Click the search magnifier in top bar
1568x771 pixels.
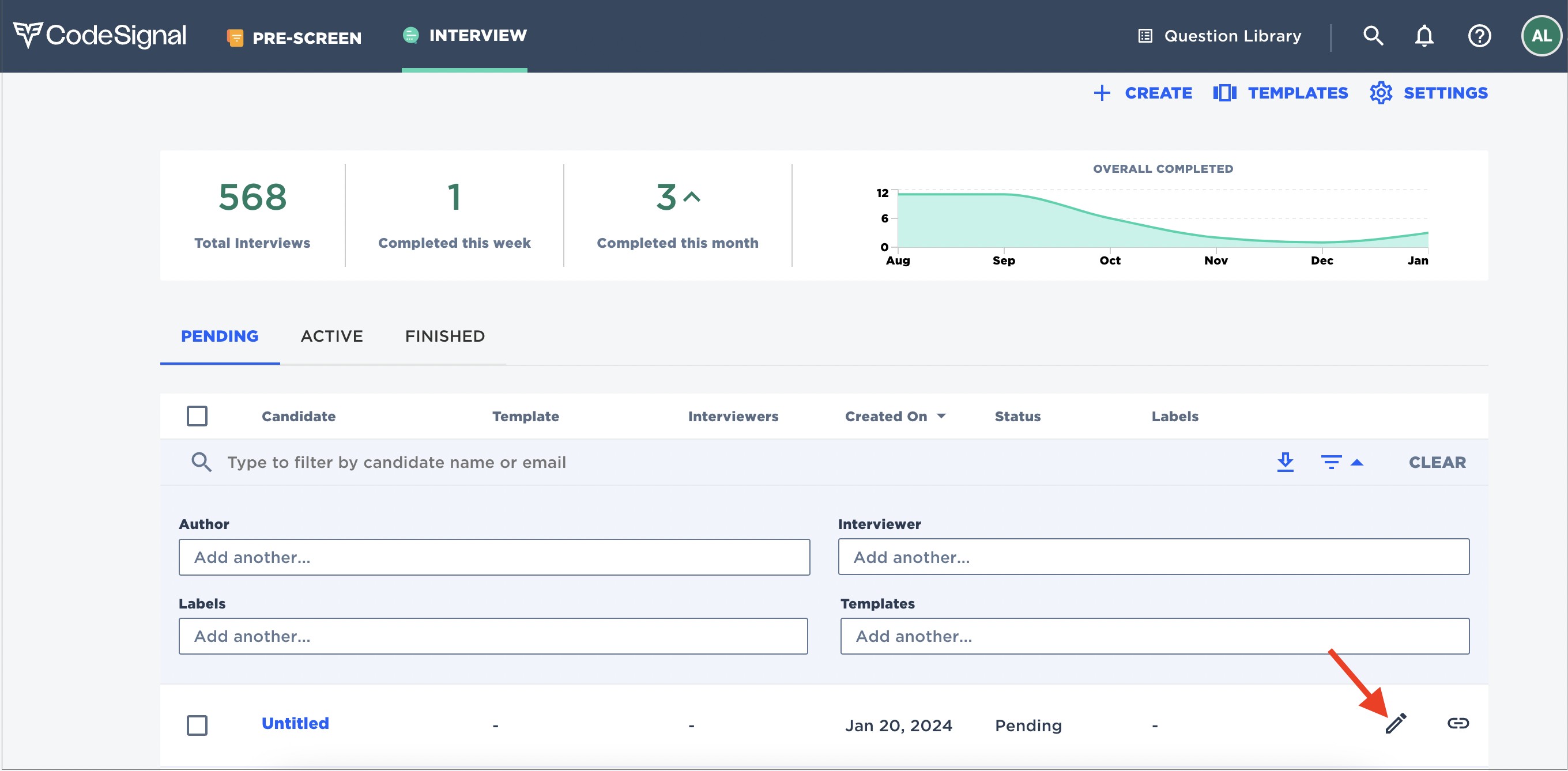(x=1373, y=36)
